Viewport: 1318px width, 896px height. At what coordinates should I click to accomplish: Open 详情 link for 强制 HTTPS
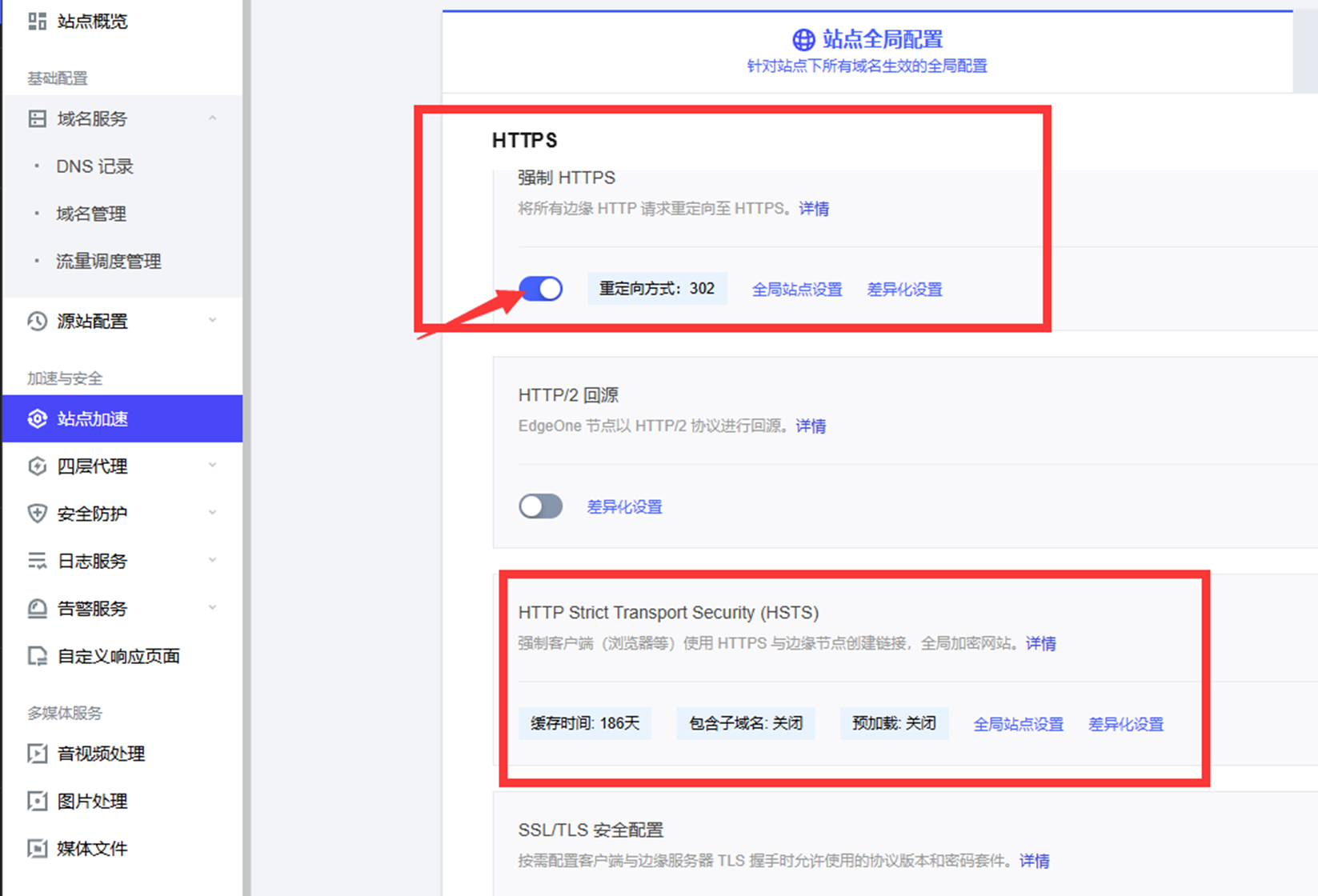coord(814,209)
